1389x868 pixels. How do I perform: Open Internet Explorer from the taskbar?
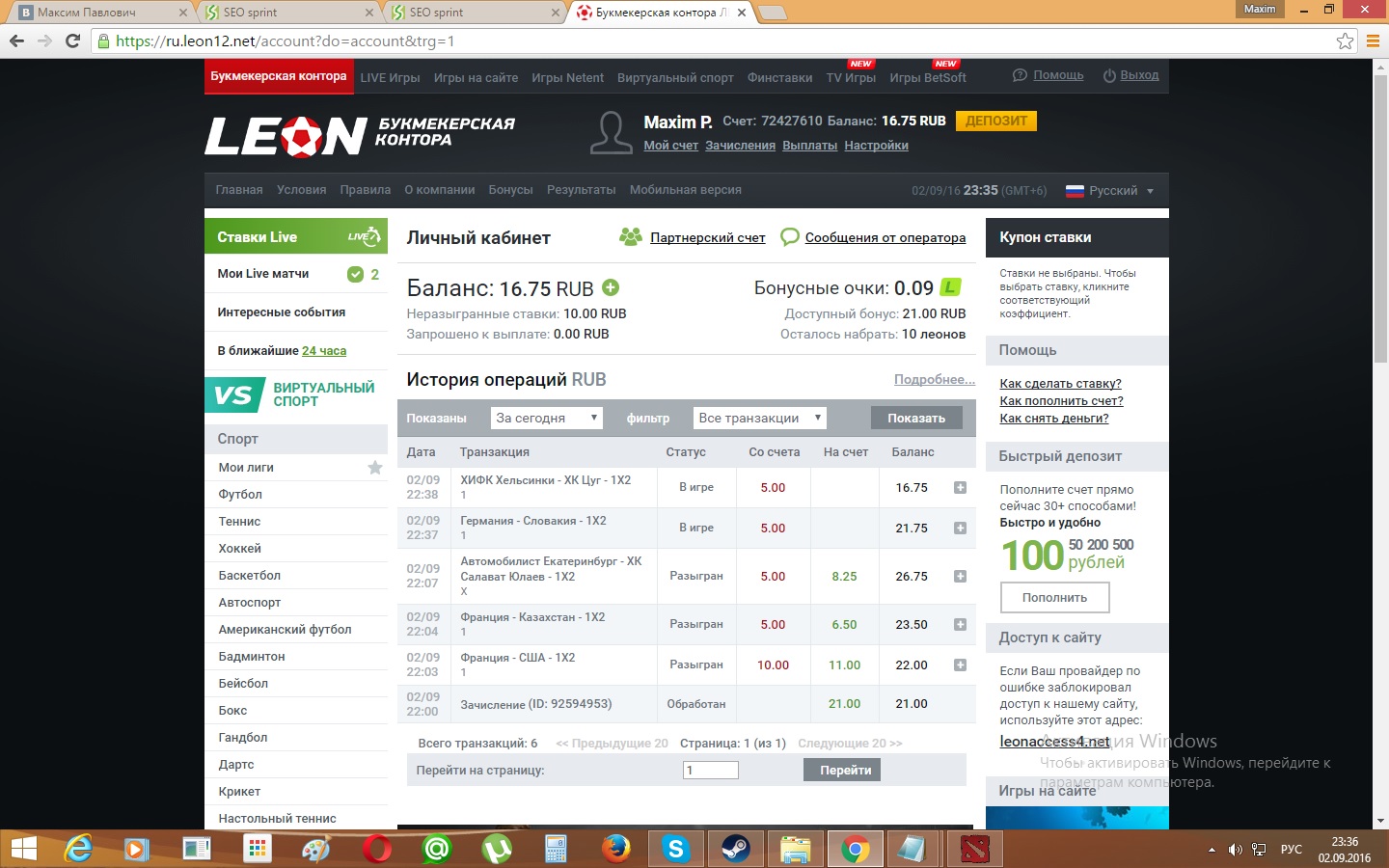tap(78, 849)
